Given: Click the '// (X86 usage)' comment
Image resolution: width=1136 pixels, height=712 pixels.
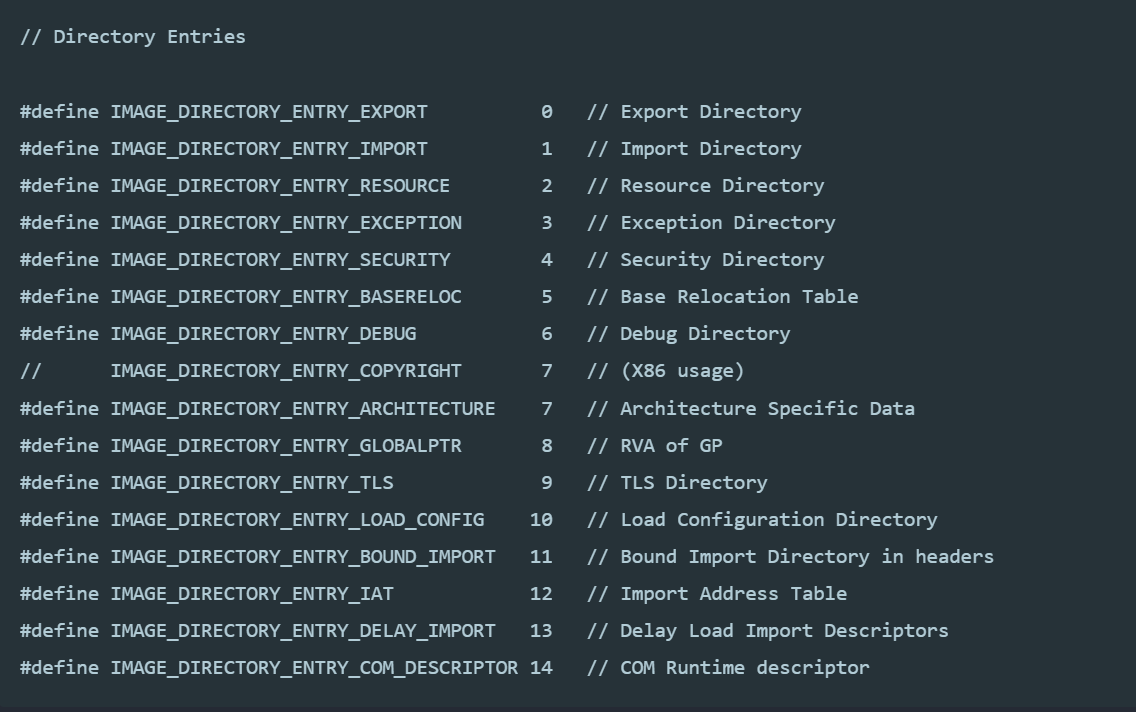Looking at the screenshot, I should (666, 371).
